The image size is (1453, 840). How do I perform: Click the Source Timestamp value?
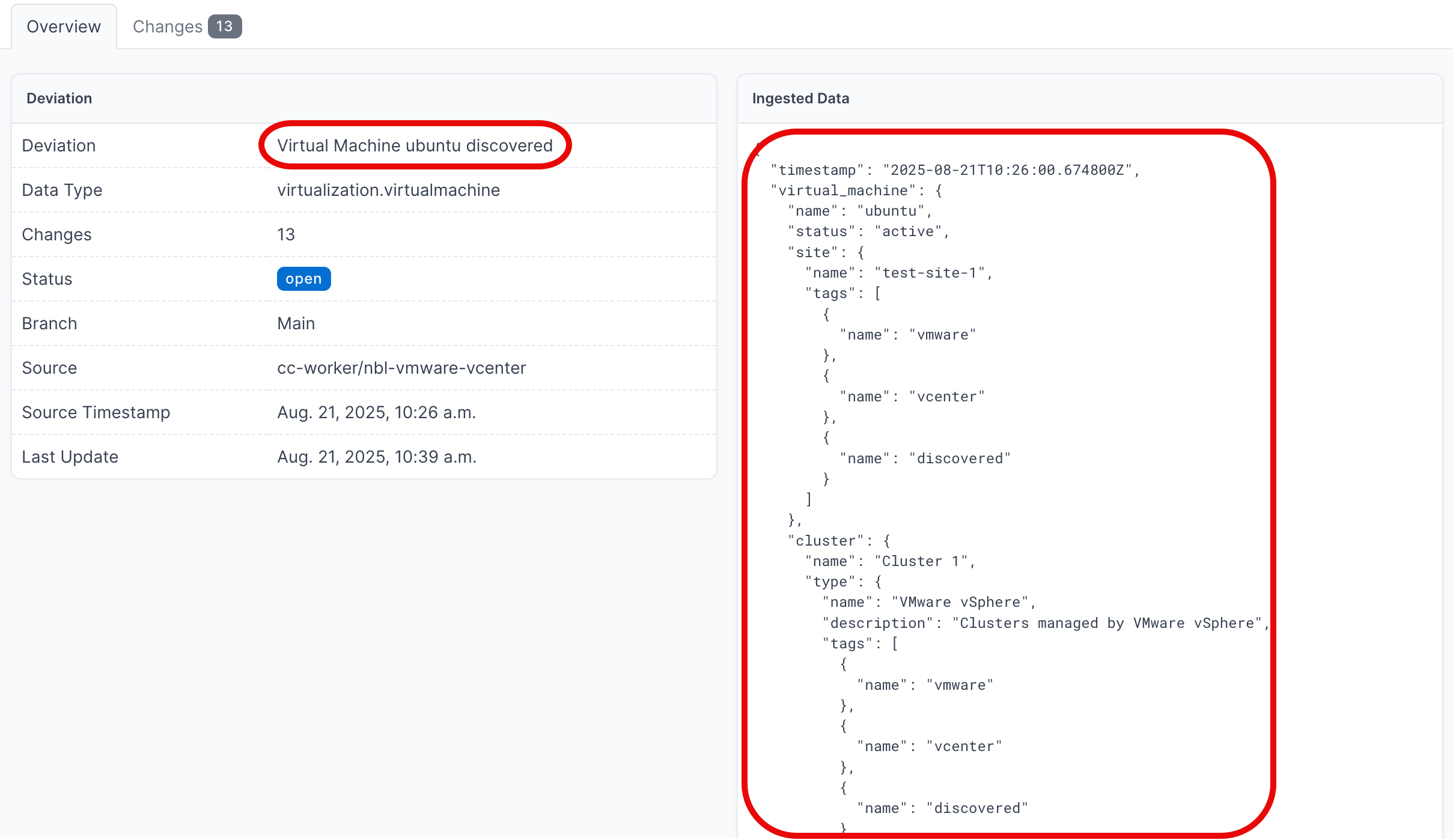[x=376, y=412]
